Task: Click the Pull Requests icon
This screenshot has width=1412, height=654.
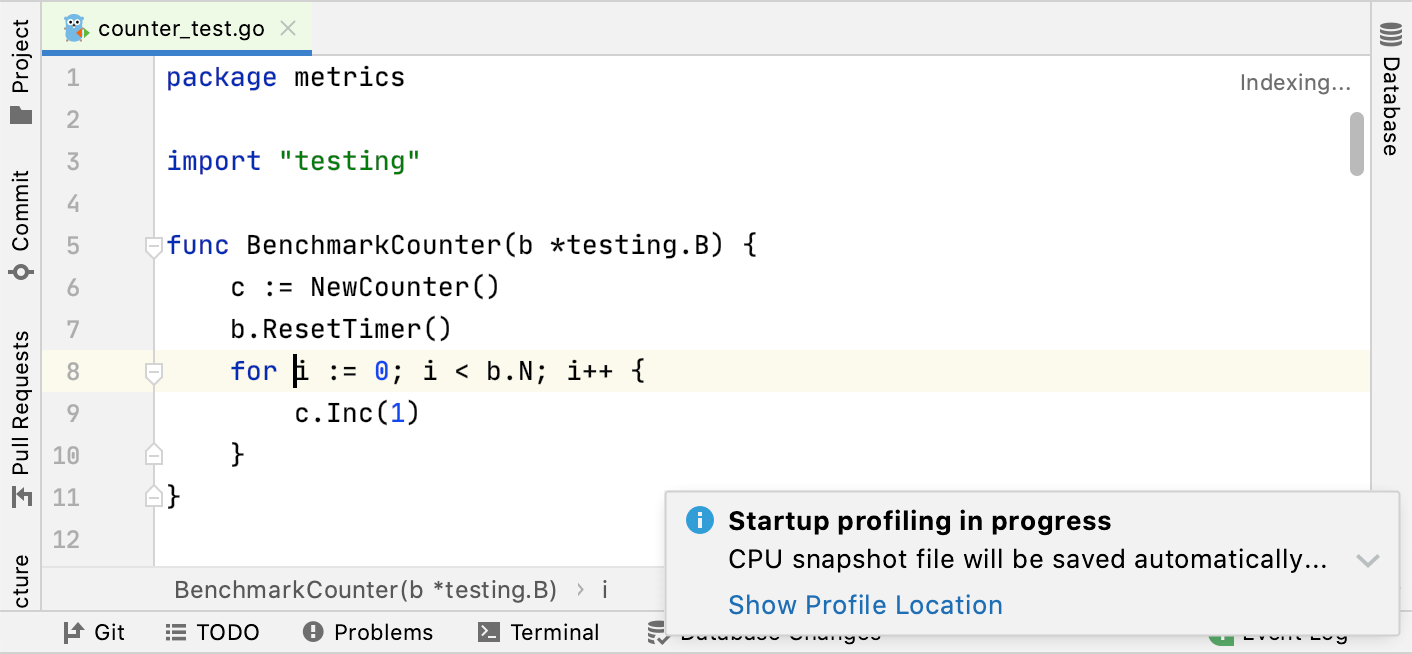Action: (x=21, y=496)
